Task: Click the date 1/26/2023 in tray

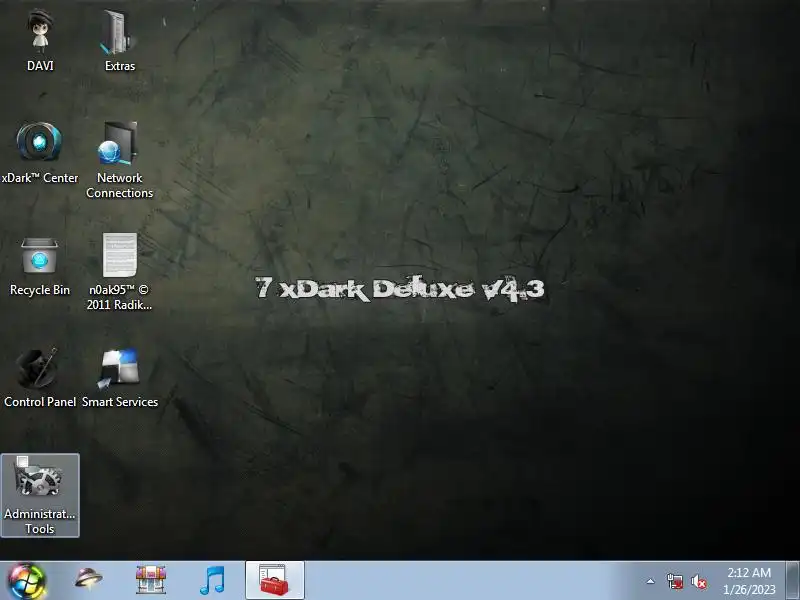Action: click(749, 589)
